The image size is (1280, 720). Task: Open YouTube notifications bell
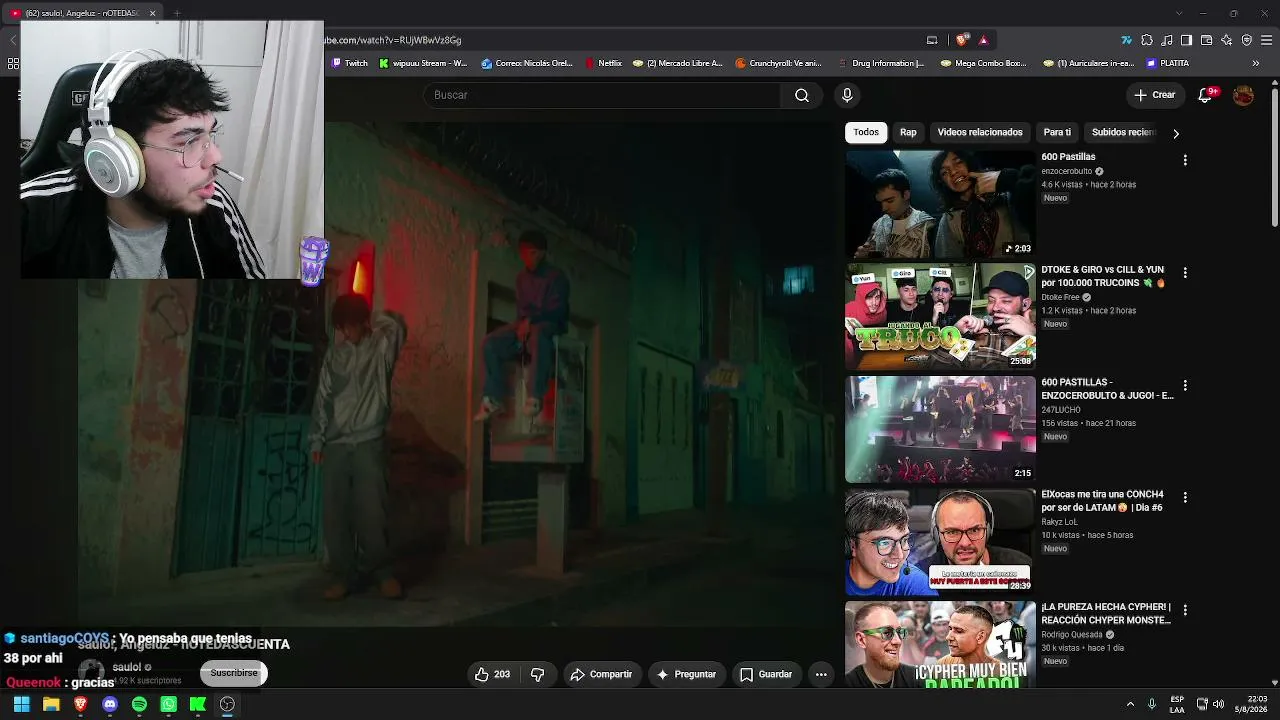(1208, 95)
